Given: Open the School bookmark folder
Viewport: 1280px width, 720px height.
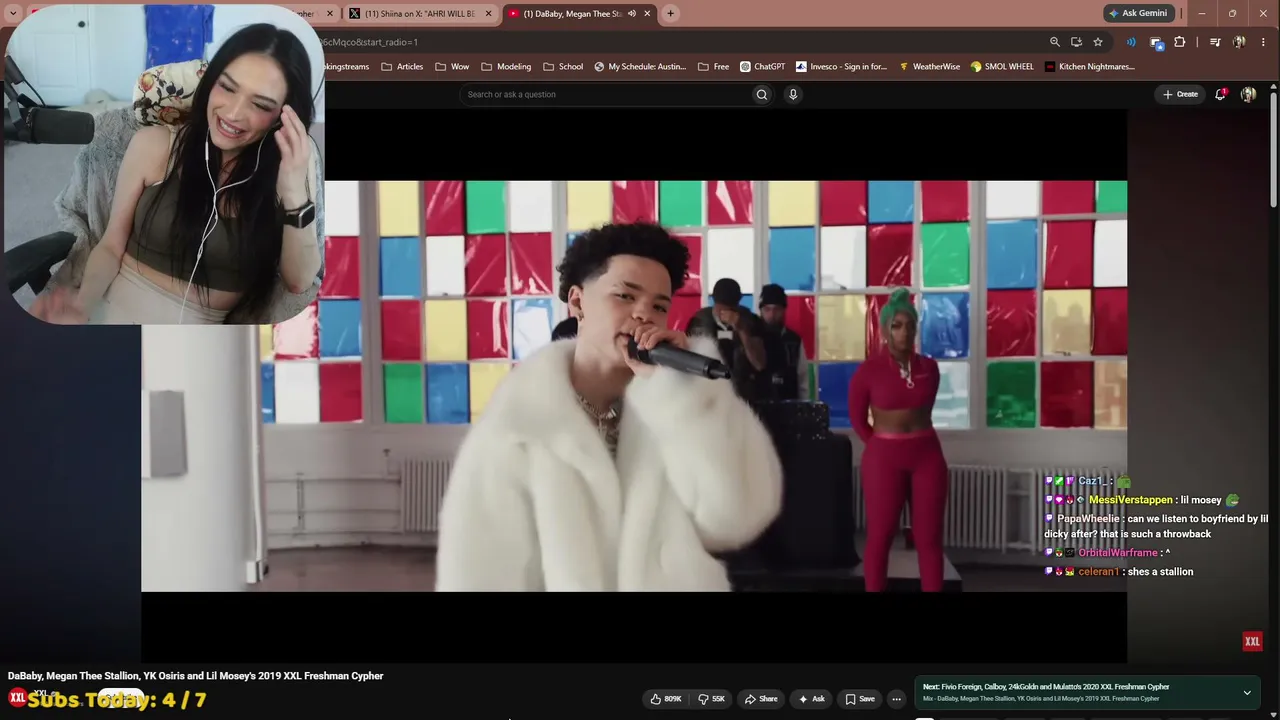Looking at the screenshot, I should [563, 67].
